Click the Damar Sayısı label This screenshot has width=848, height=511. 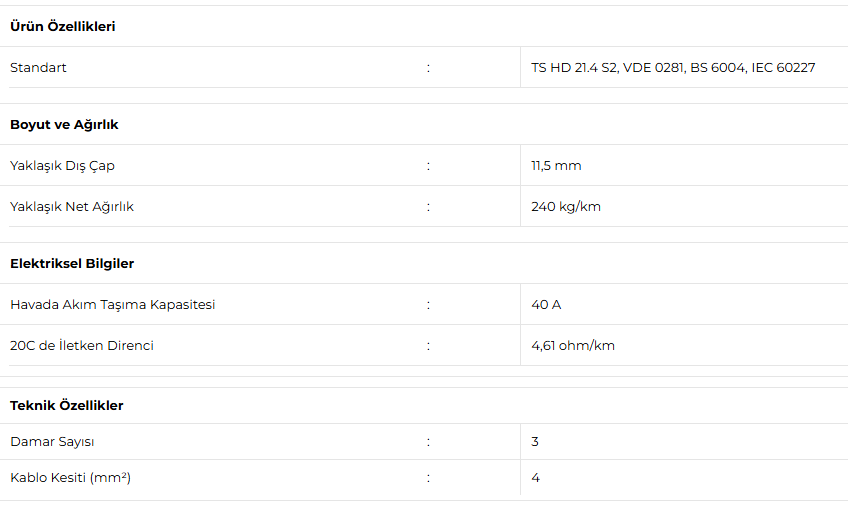point(52,442)
